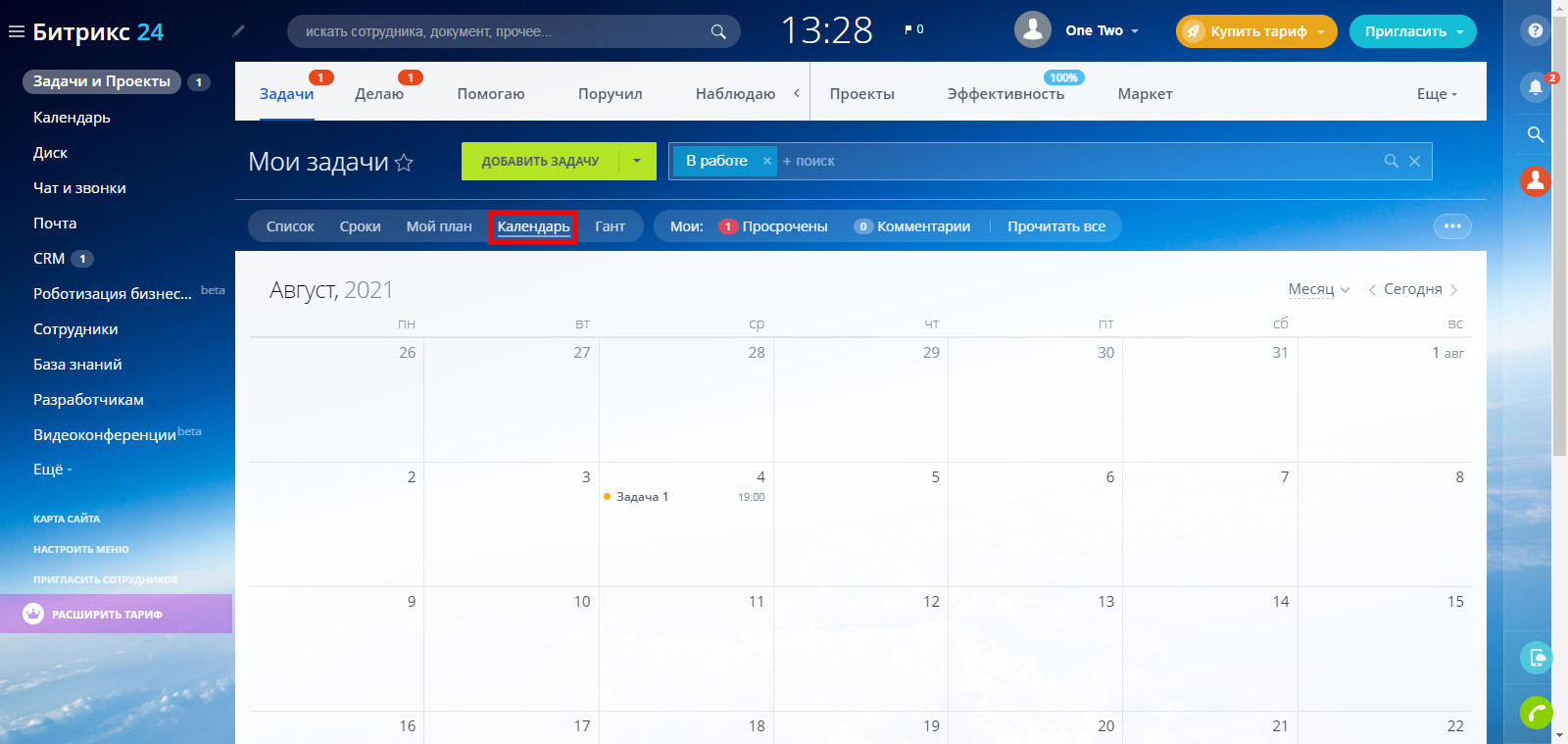Expand the add task dropdown arrow
Image resolution: width=1568 pixels, height=744 pixels.
click(637, 161)
